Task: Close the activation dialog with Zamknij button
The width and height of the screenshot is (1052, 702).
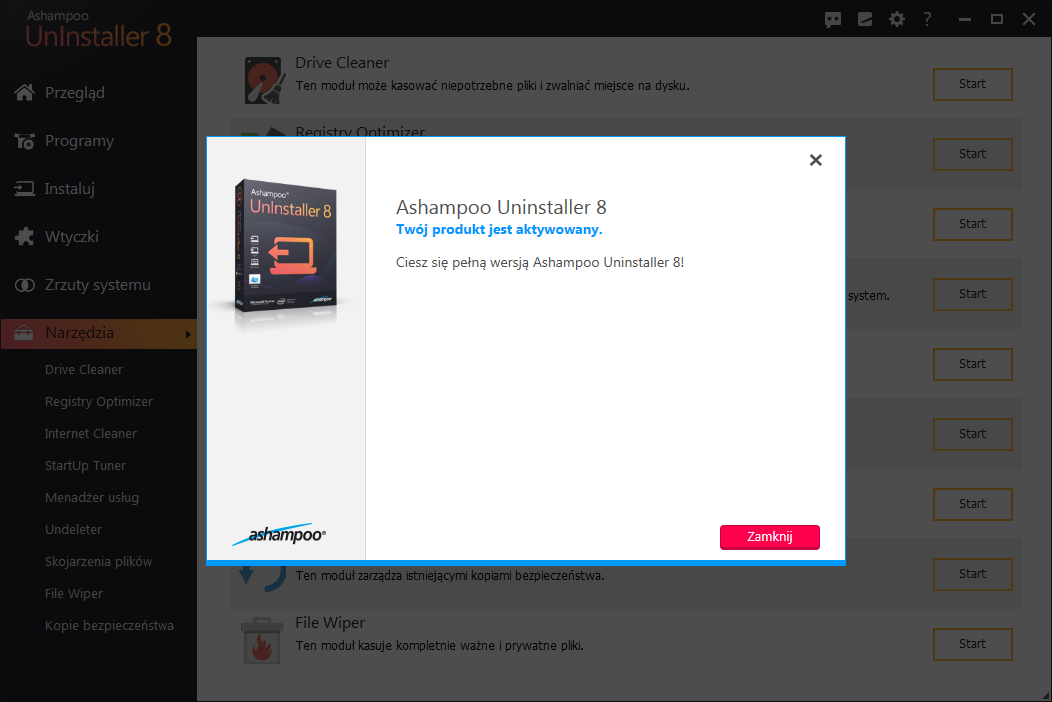Action: pyautogui.click(x=770, y=537)
